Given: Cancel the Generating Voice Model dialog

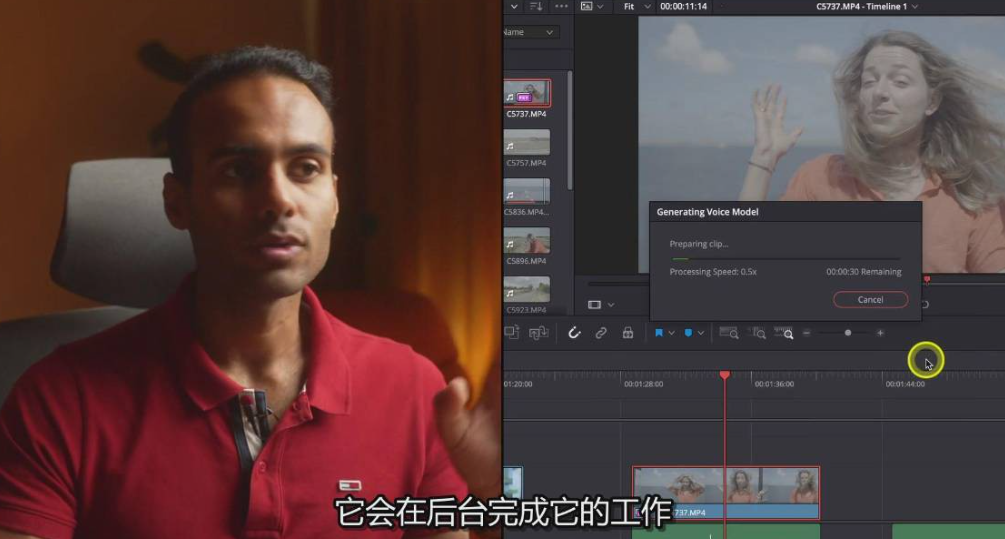Looking at the screenshot, I should tap(870, 300).
